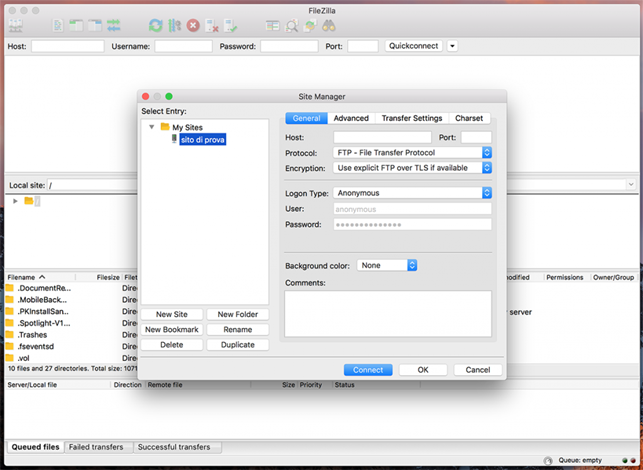The image size is (643, 470).
Task: Click the My Sites folder icon
Action: click(x=165, y=127)
